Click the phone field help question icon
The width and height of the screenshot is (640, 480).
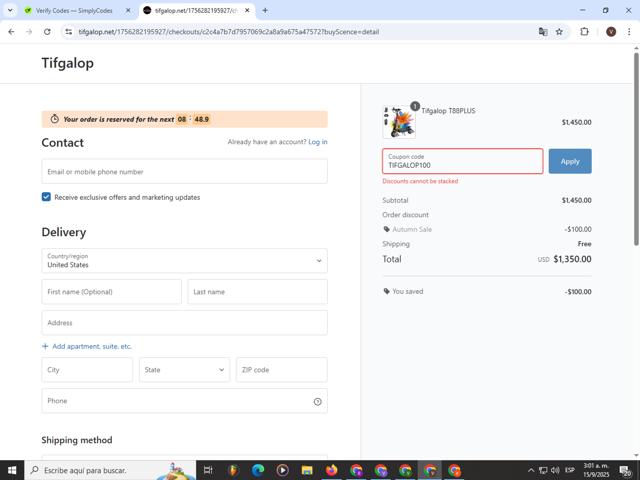[318, 402]
